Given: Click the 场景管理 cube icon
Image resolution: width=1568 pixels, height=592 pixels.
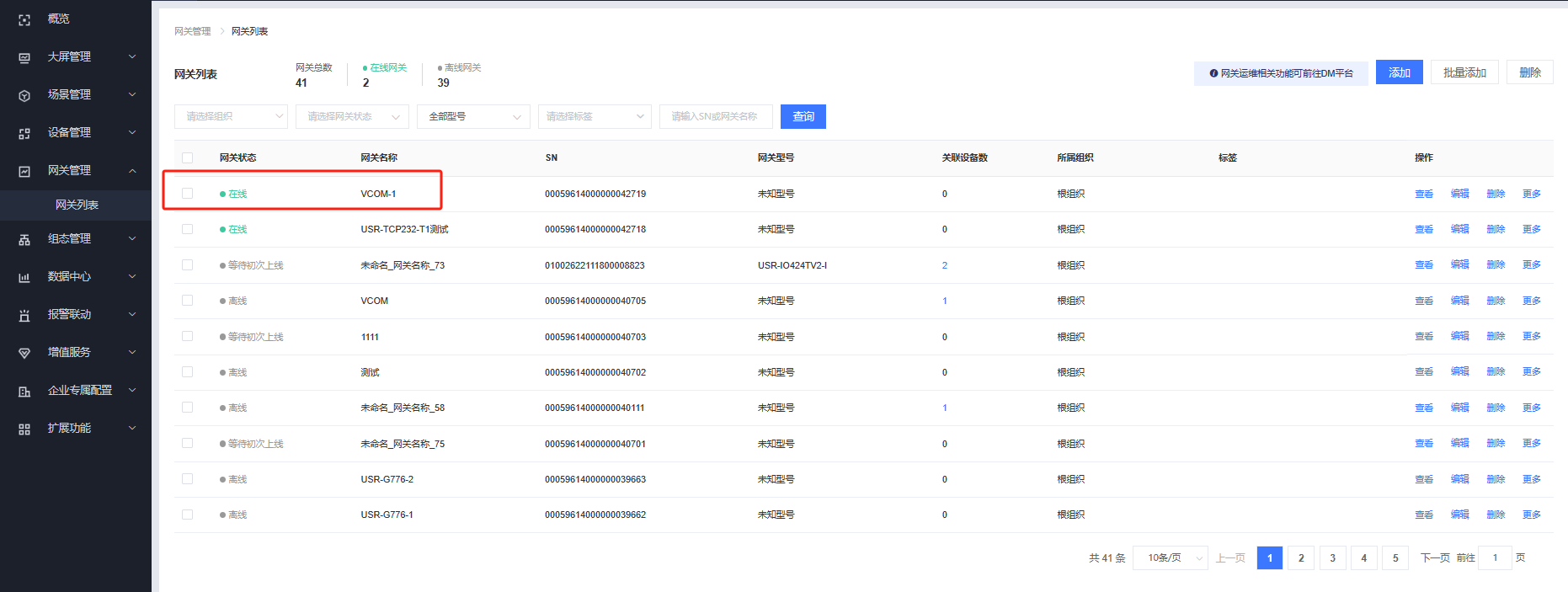Looking at the screenshot, I should pos(24,95).
